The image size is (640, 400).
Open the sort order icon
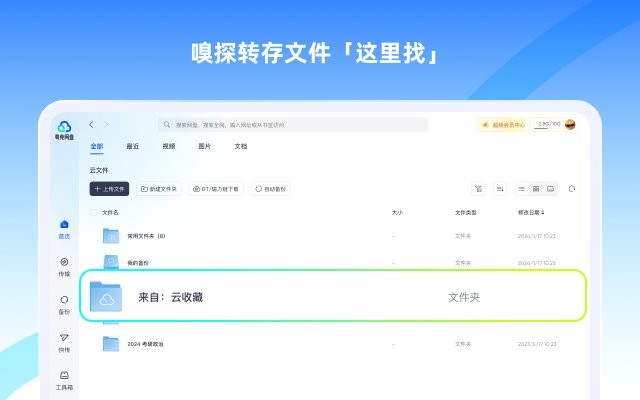click(500, 189)
